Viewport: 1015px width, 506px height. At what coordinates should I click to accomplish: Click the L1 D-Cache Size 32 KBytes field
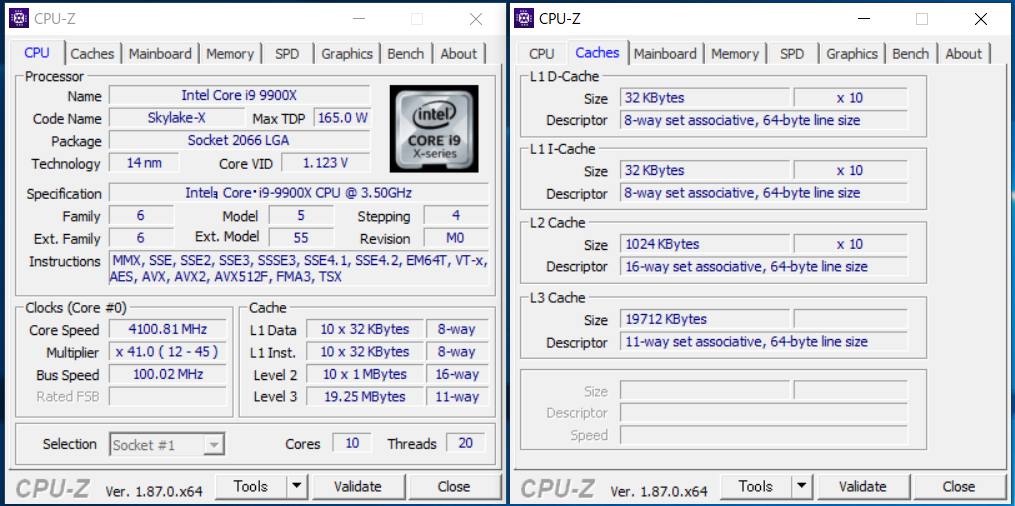click(705, 98)
